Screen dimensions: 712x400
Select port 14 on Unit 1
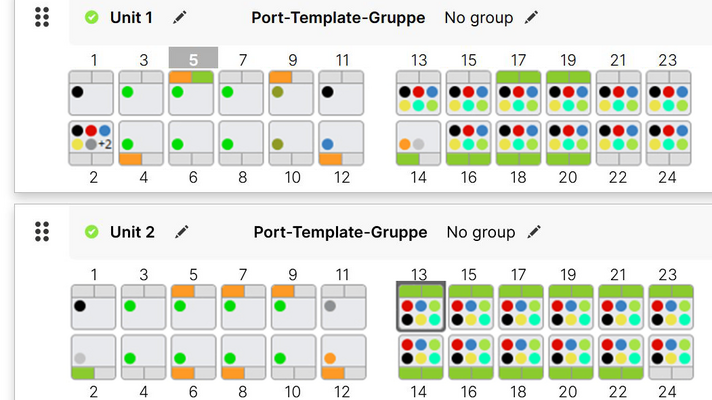(419, 143)
